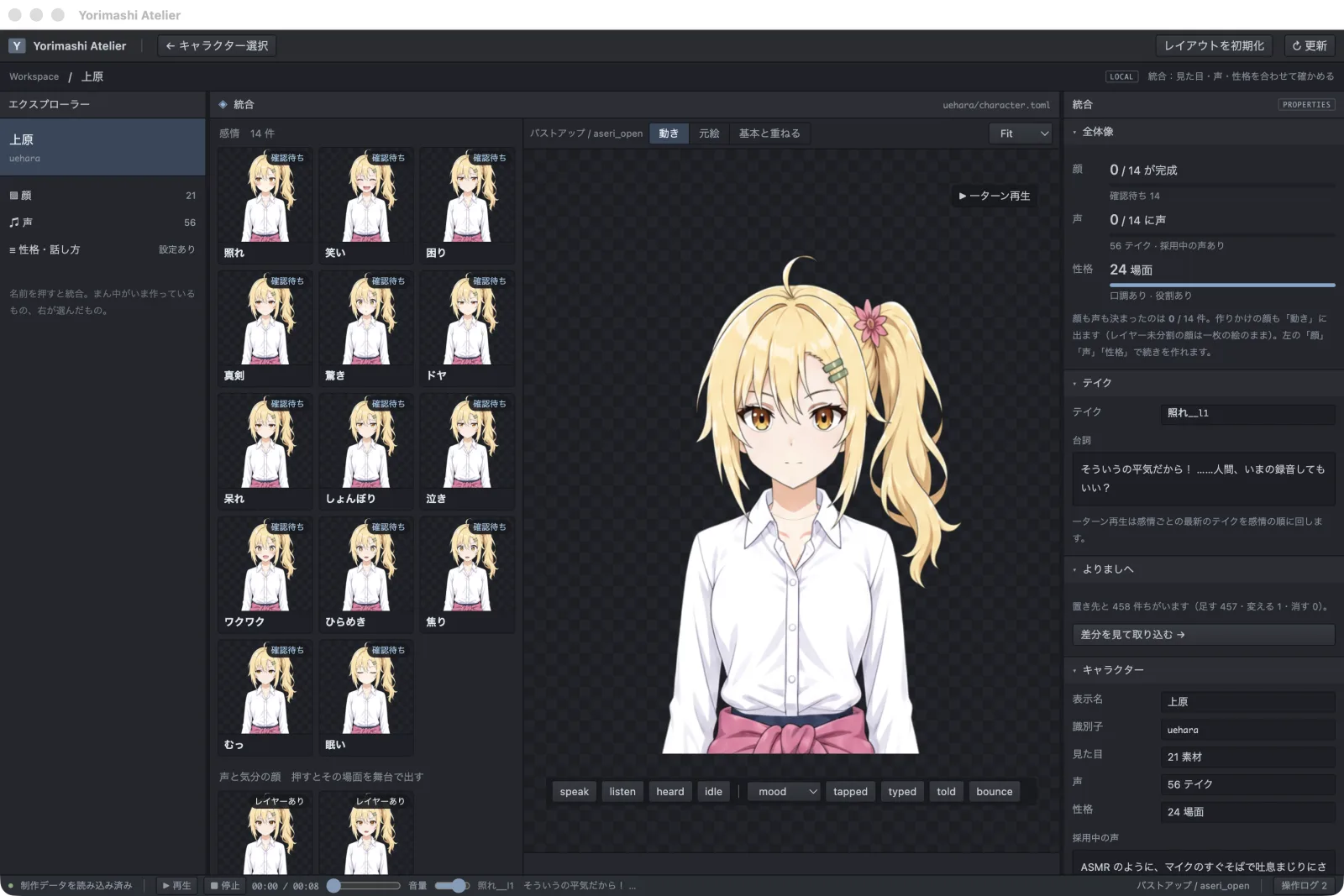Viewport: 1344px width, 896px height.
Task: Open the Fit zoom dropdown
Action: point(1021,134)
